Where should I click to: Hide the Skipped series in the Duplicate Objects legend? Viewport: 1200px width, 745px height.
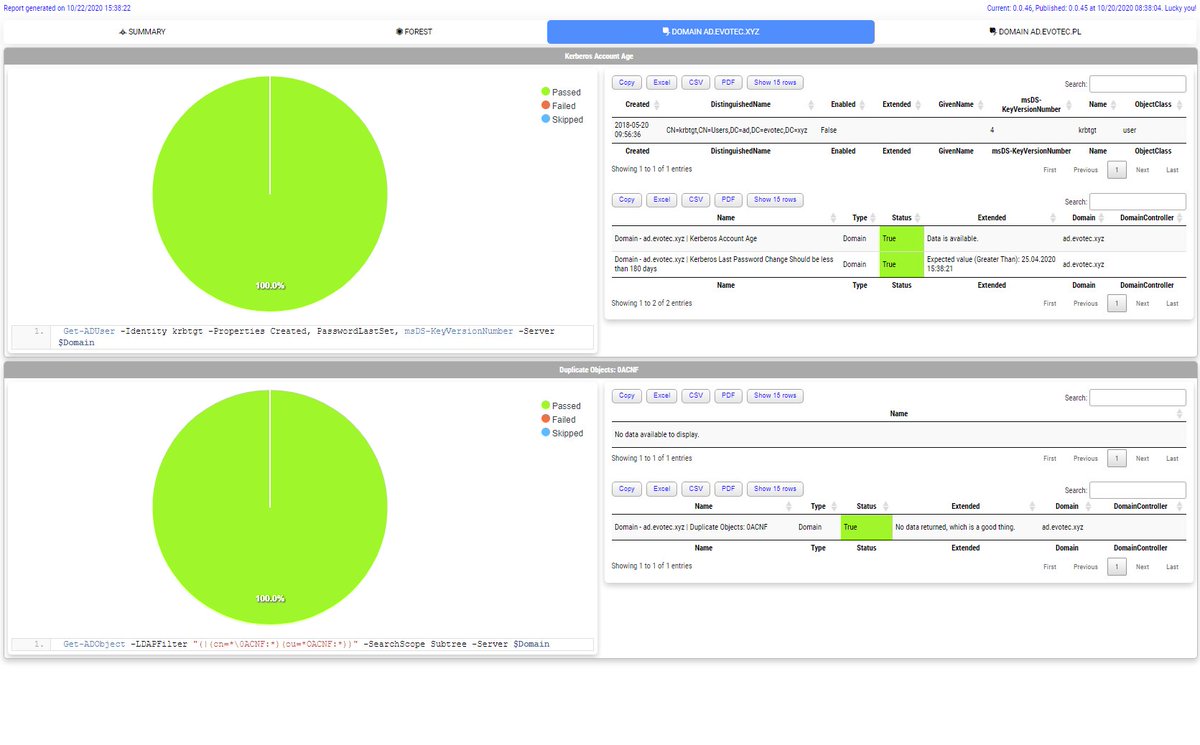(565, 433)
